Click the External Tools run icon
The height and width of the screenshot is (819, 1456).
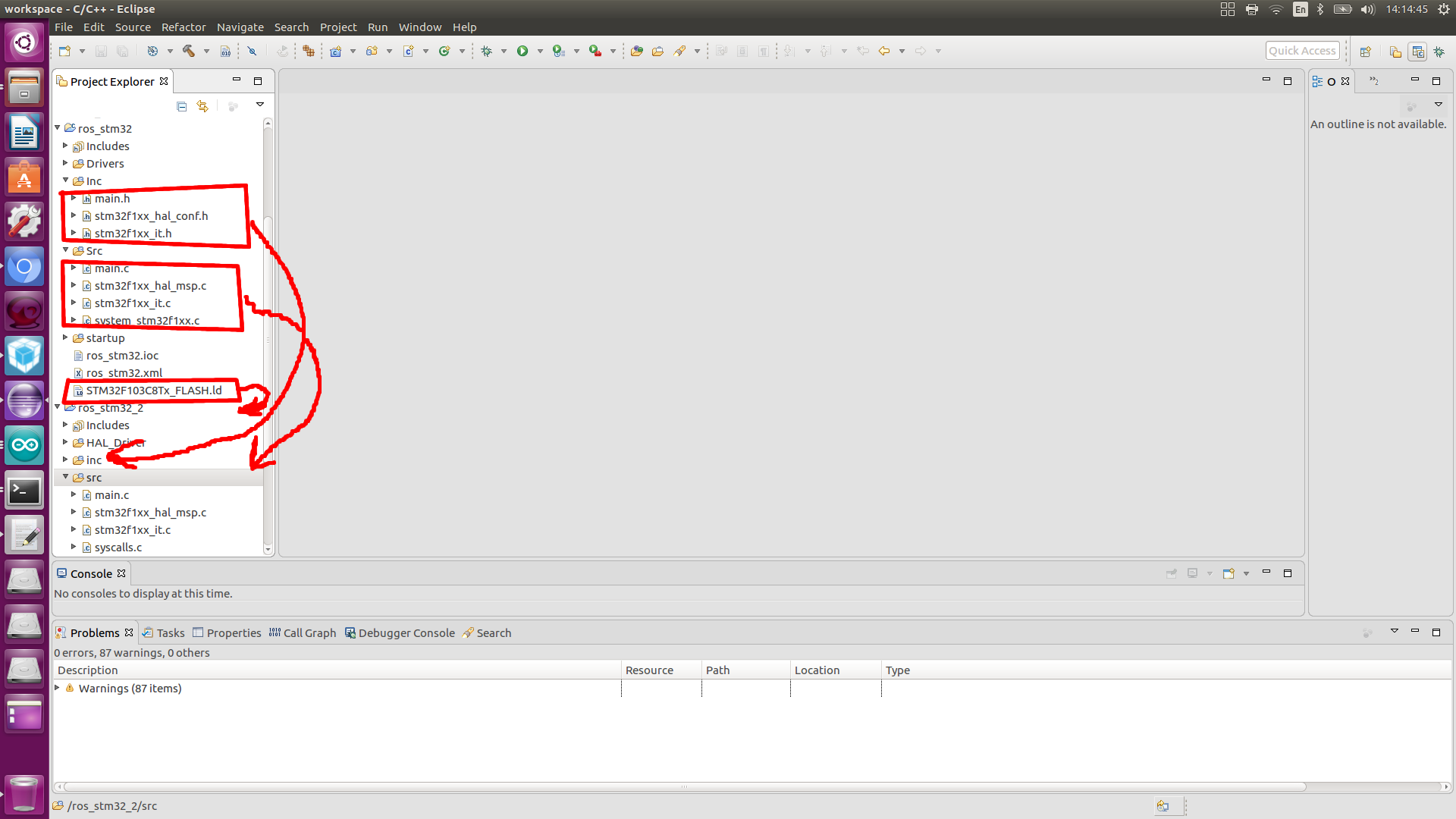[x=595, y=51]
